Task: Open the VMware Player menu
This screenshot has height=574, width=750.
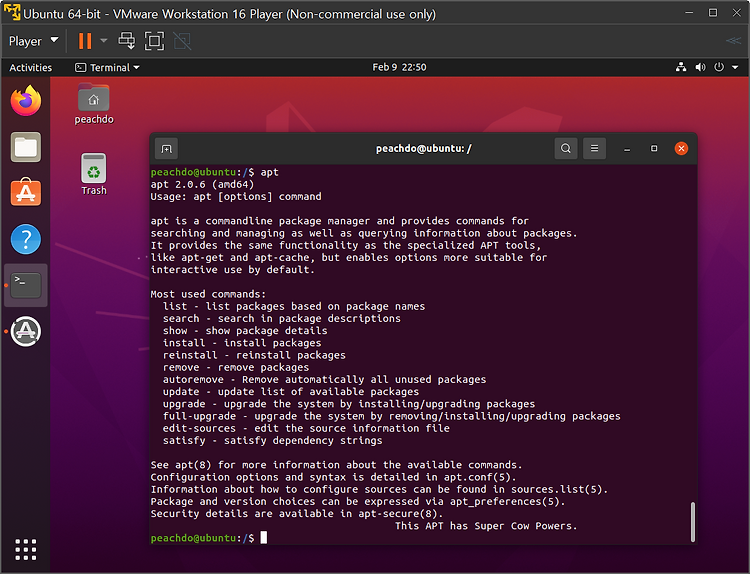Action: click(x=33, y=41)
